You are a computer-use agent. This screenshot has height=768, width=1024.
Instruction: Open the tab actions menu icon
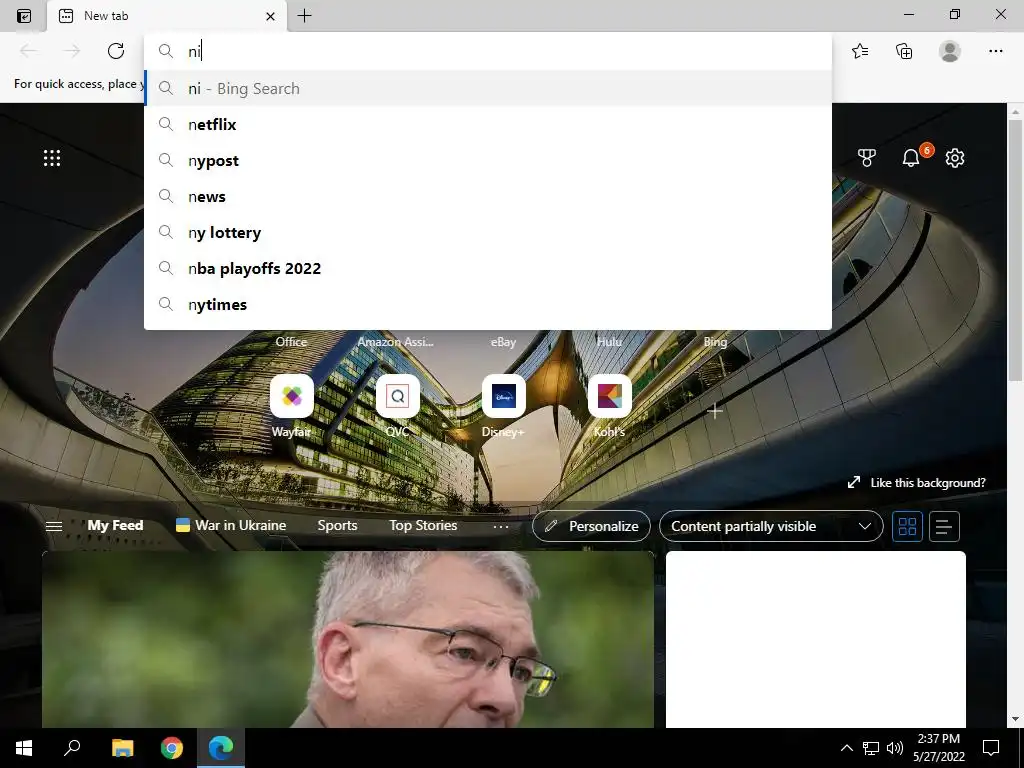tap(24, 16)
